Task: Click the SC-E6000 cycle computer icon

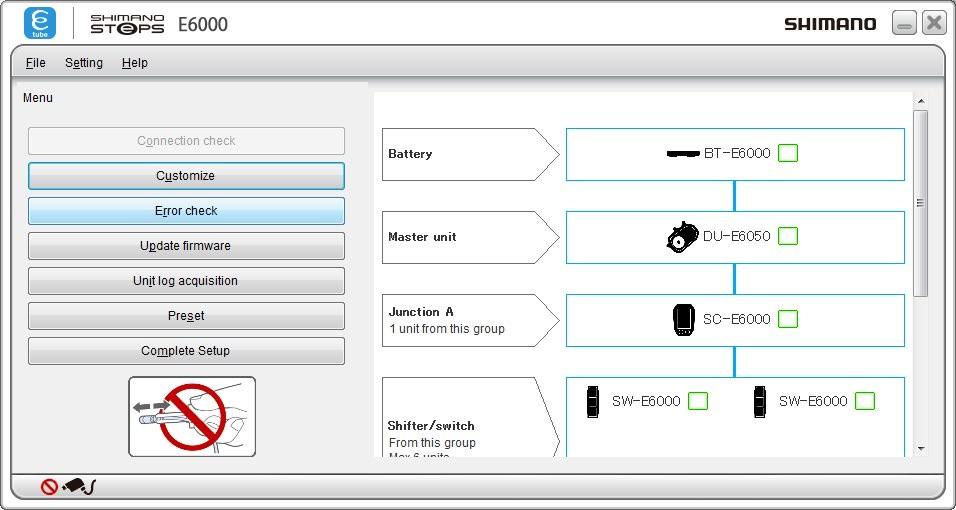Action: pos(683,320)
